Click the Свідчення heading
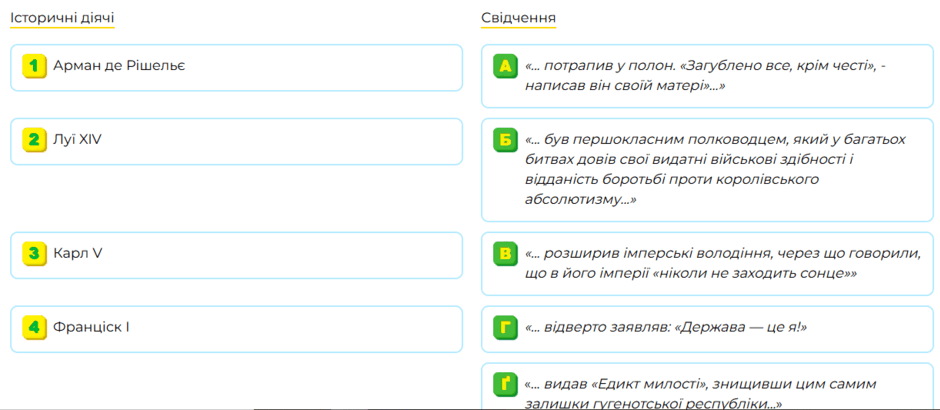Image resolution: width=940 pixels, height=410 pixels. point(518,19)
